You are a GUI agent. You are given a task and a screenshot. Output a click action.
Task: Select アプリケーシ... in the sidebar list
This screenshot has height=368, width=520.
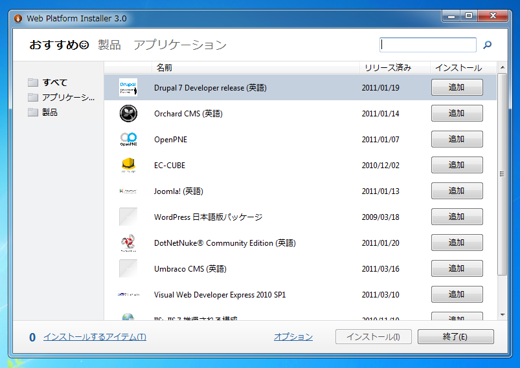click(68, 97)
